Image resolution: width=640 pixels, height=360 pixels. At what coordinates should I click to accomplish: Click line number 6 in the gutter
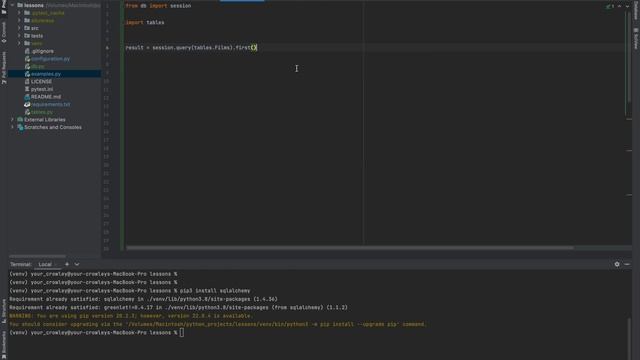(107, 48)
